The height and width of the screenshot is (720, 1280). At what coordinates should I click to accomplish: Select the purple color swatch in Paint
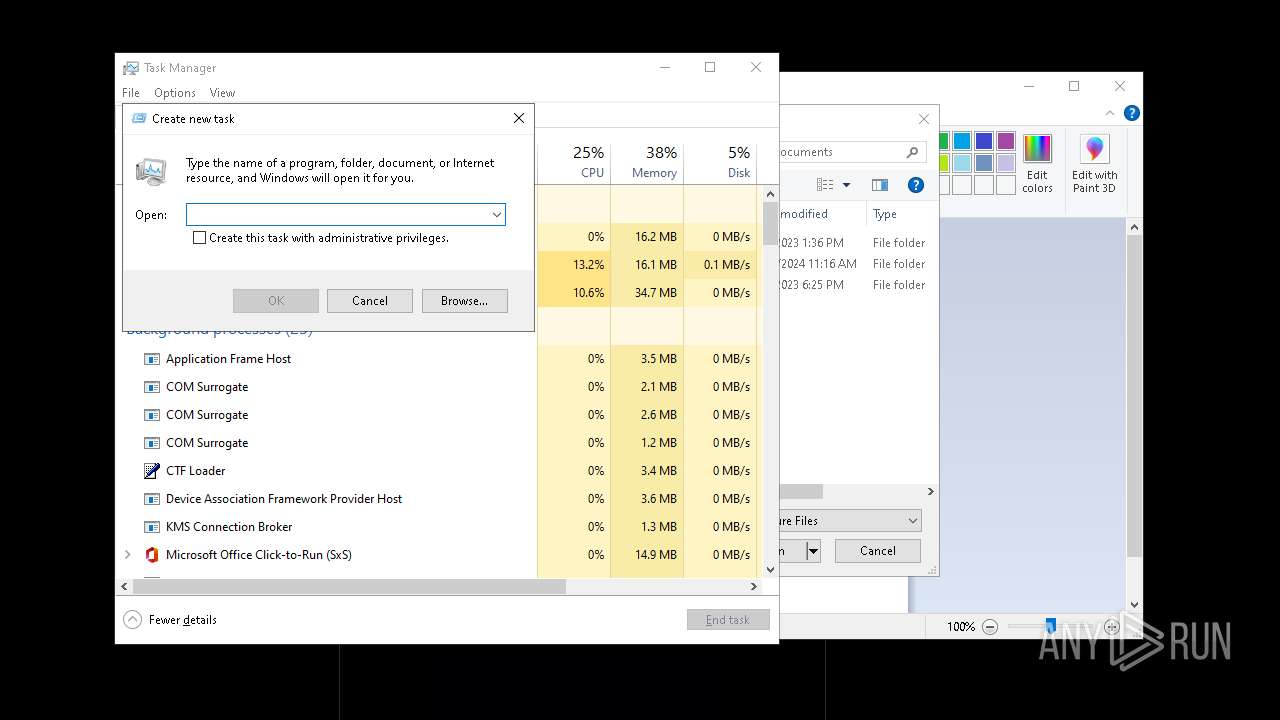click(x=1006, y=141)
